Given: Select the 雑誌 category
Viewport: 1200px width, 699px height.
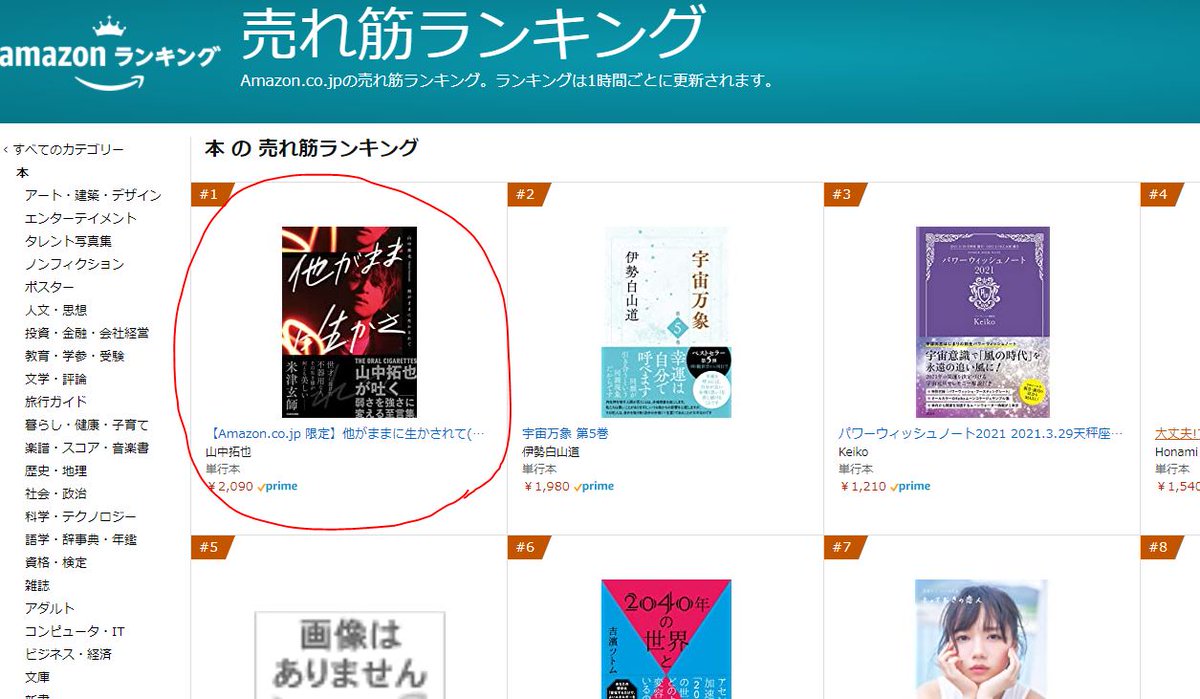Looking at the screenshot, I should click(x=37, y=585).
